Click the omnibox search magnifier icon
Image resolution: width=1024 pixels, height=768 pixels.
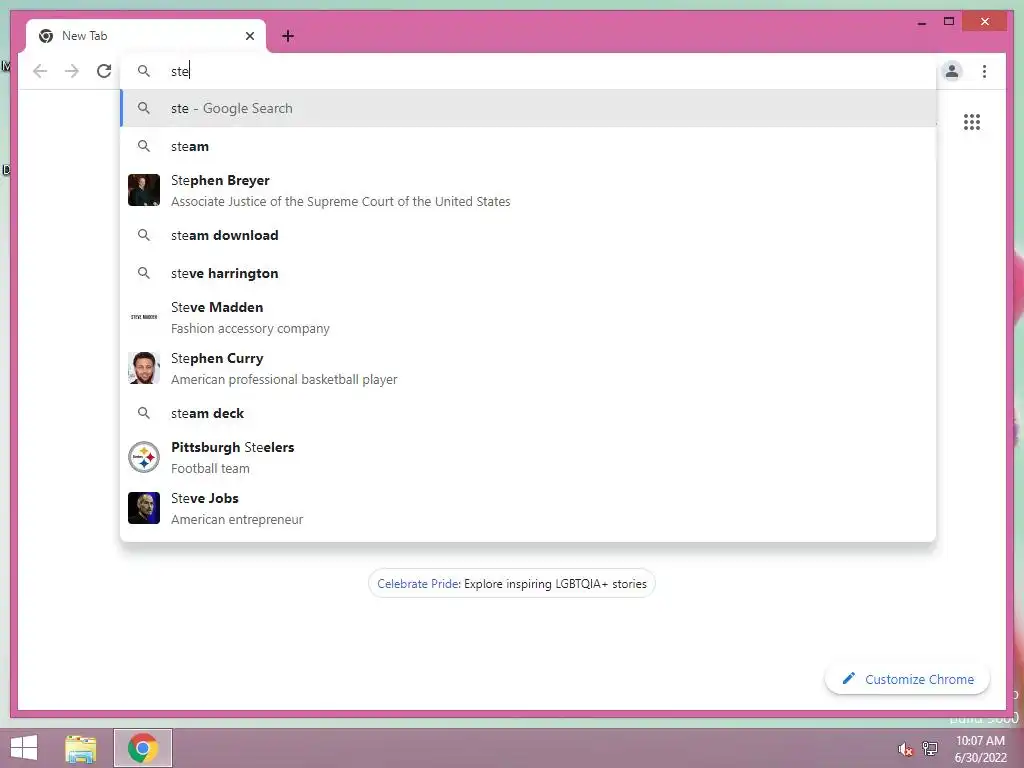pyautogui.click(x=144, y=71)
